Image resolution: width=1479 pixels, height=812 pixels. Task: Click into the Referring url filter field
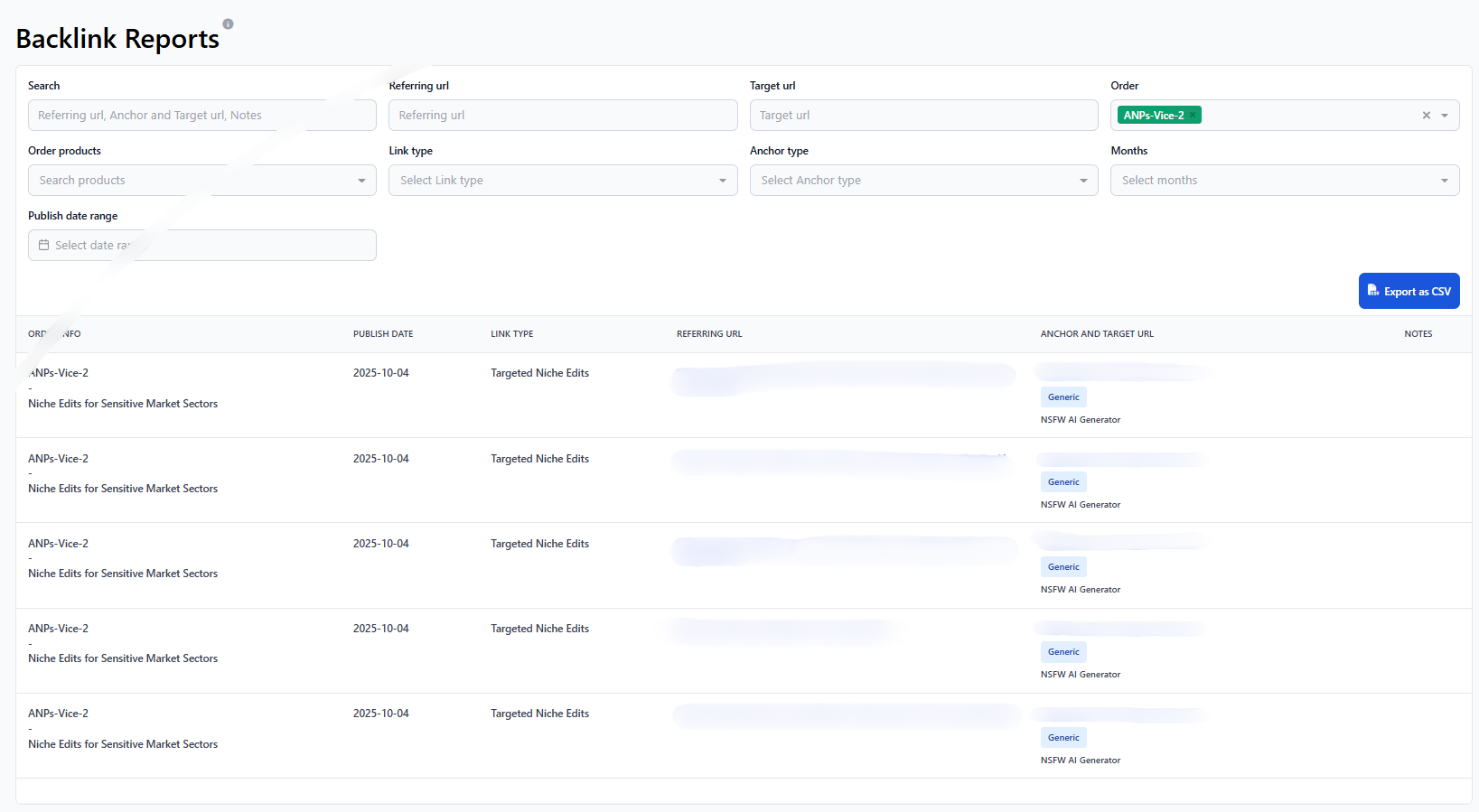click(x=562, y=116)
